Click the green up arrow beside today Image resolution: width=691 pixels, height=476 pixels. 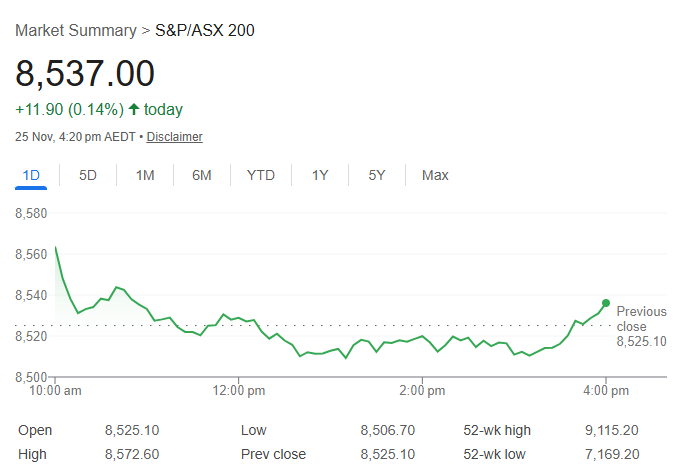tap(133, 109)
